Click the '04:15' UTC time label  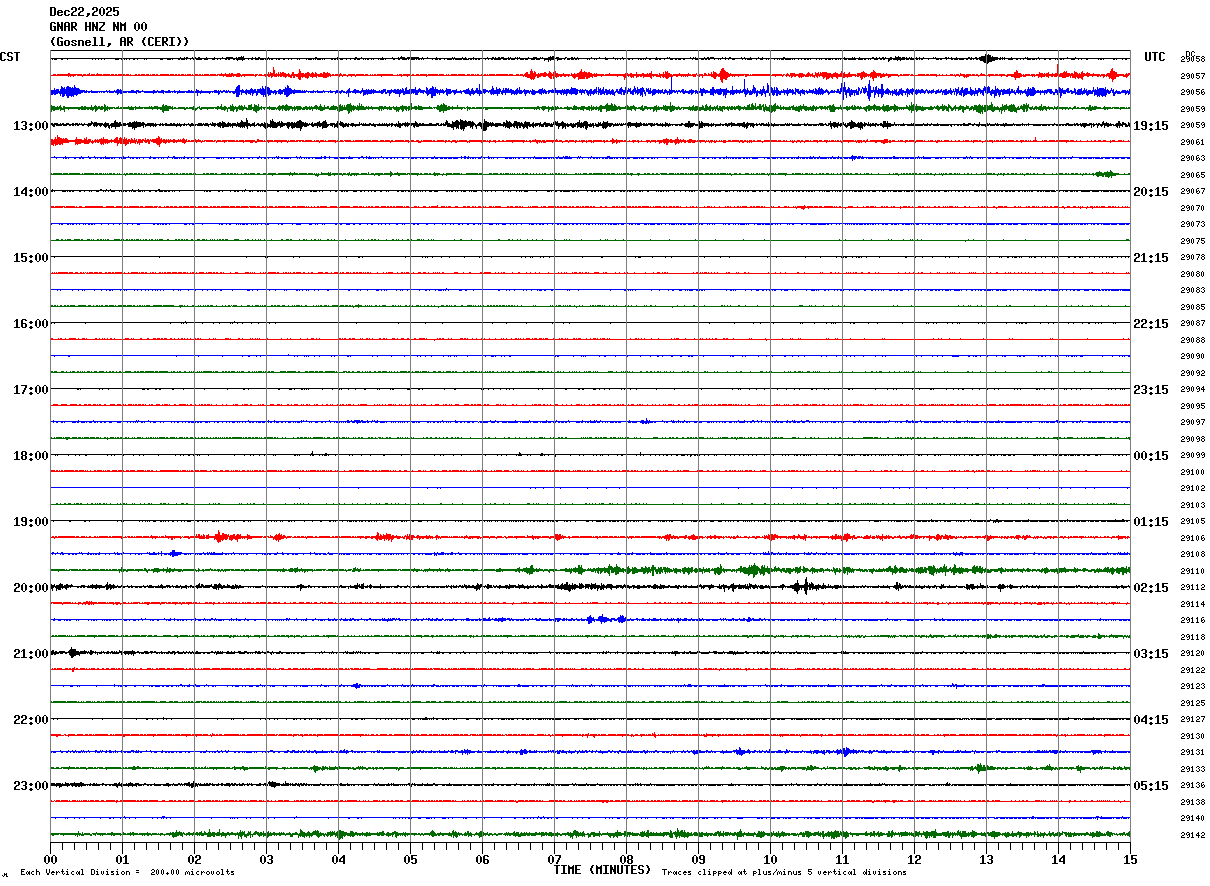(x=1151, y=720)
